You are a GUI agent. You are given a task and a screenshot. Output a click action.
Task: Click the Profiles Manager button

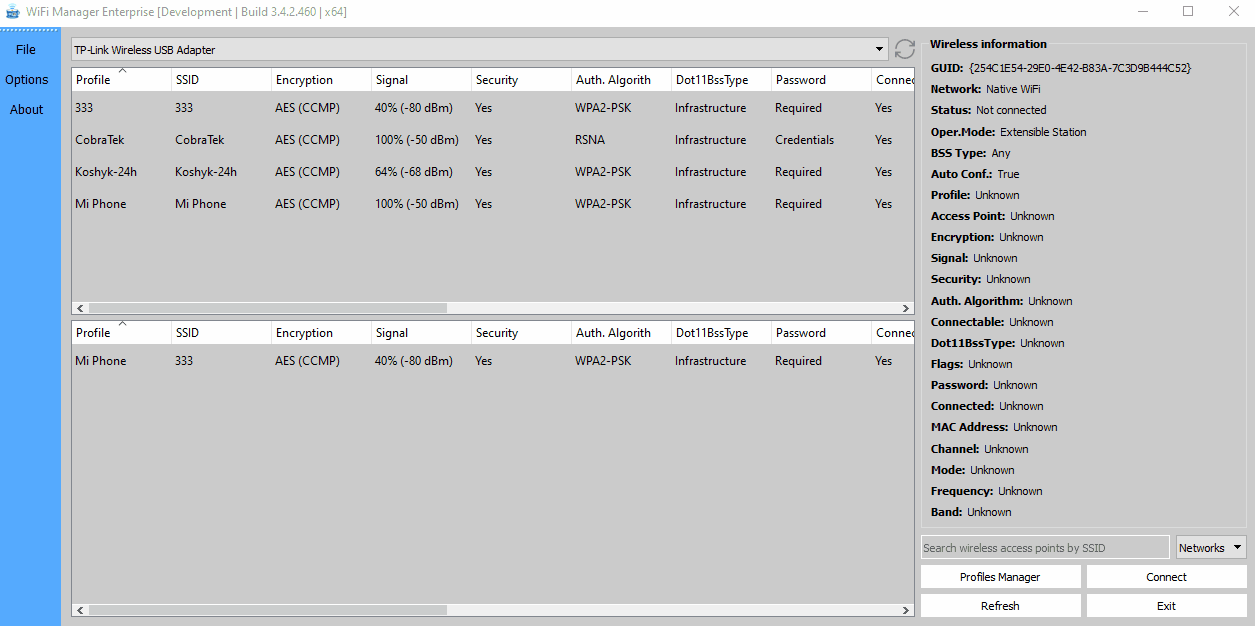point(1000,576)
